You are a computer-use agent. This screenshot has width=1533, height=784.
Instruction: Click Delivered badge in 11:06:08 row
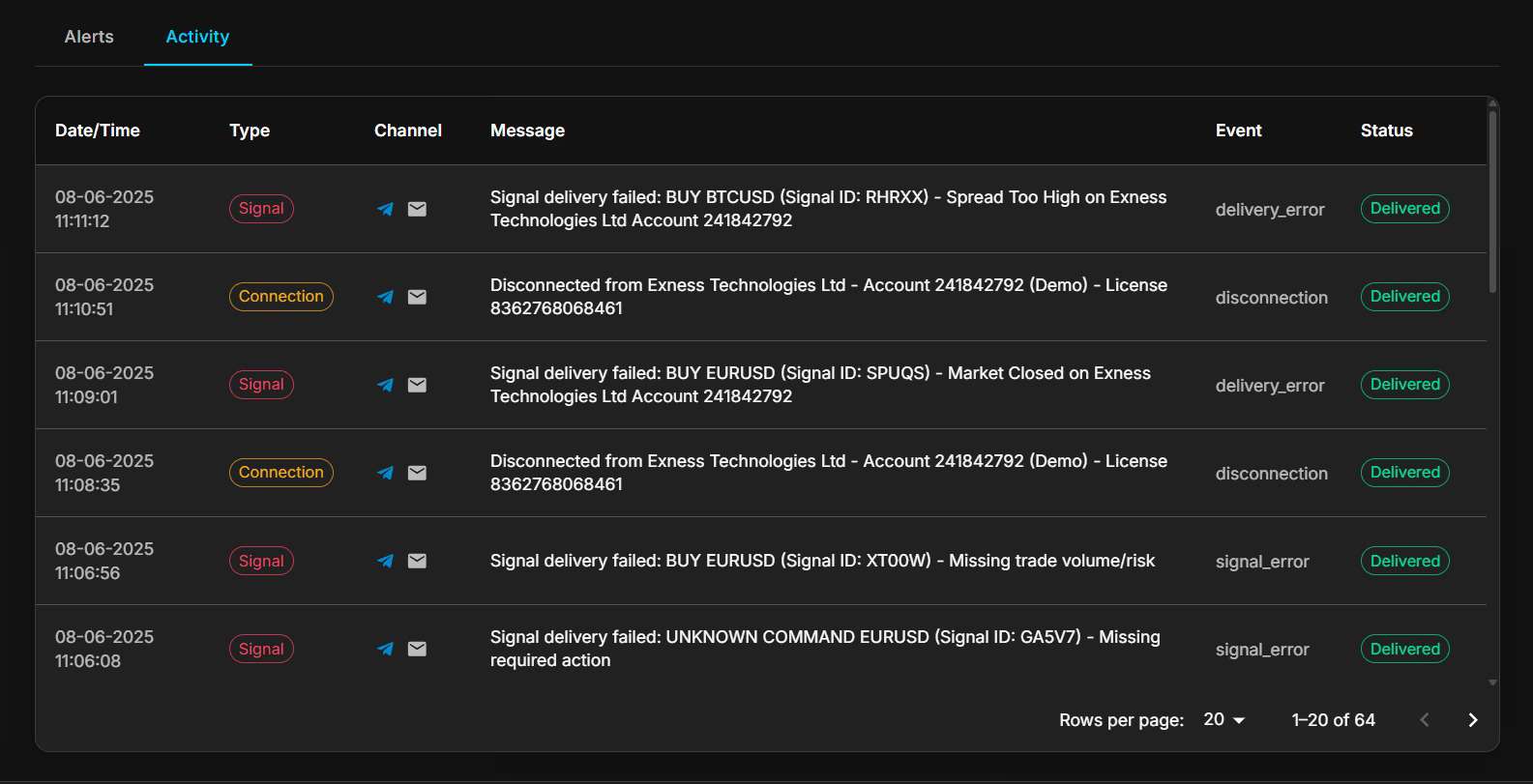click(x=1405, y=649)
